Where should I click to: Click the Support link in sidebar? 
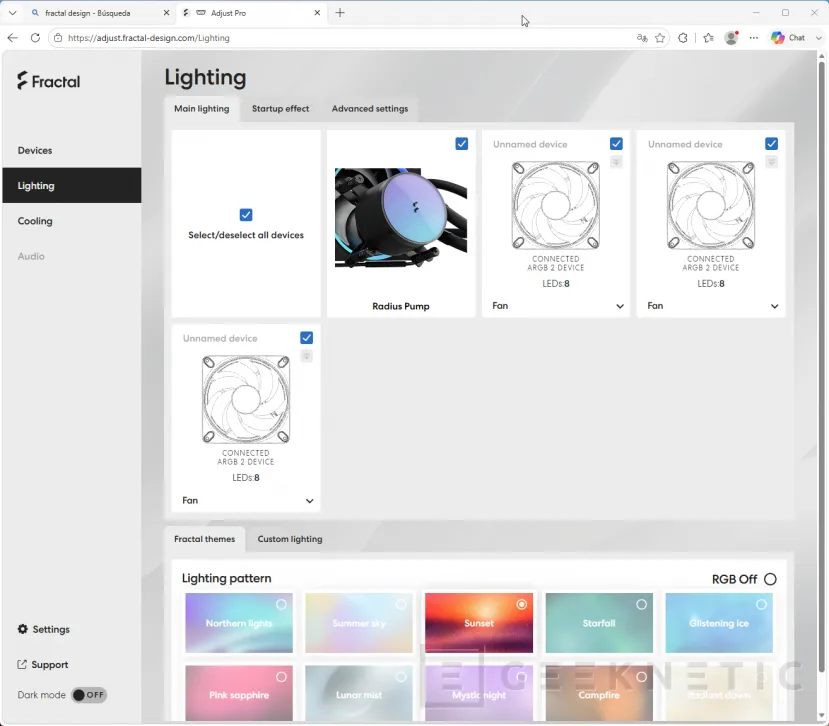coord(50,664)
